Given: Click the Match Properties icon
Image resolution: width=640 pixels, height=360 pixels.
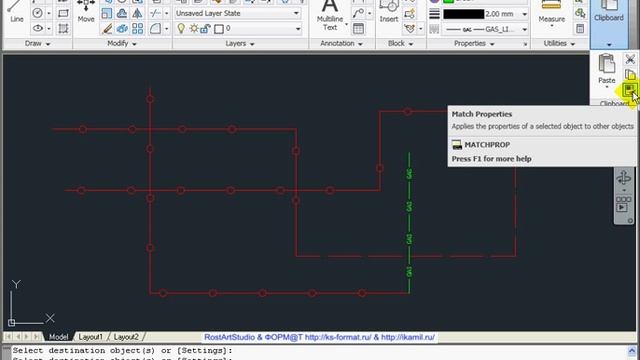Looking at the screenshot, I should (x=629, y=89).
